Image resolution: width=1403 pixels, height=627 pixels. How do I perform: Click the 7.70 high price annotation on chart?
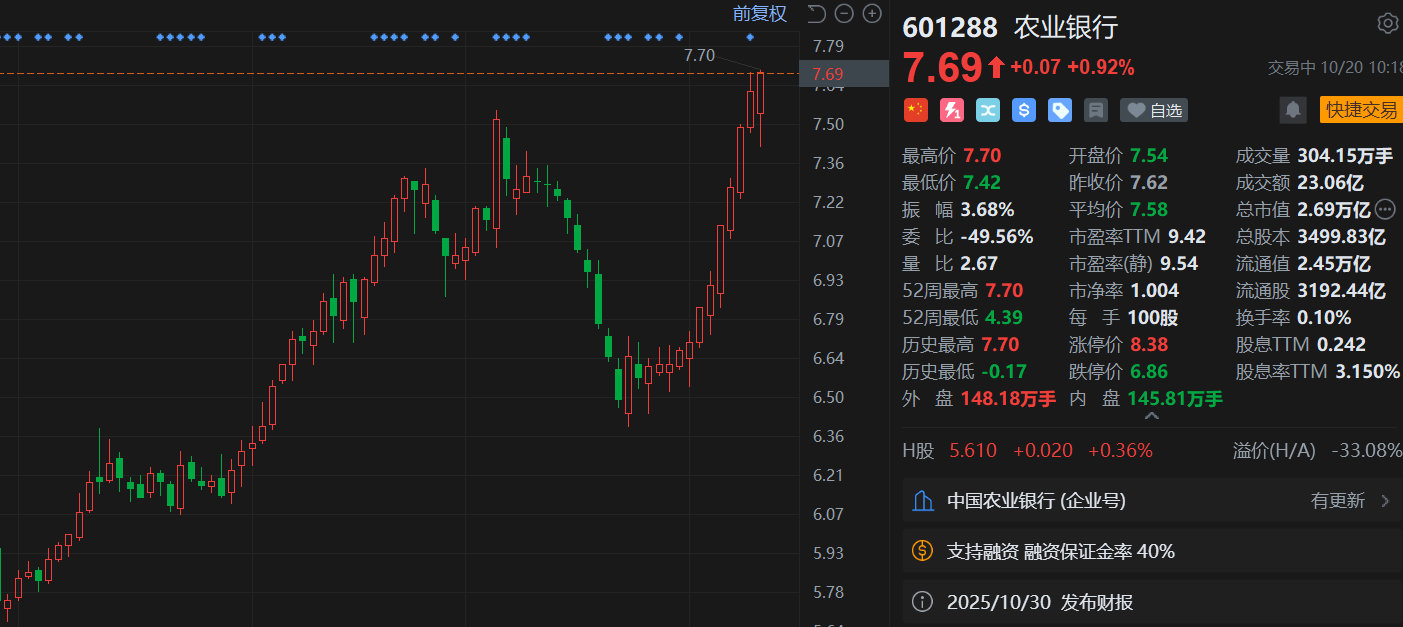click(x=699, y=55)
